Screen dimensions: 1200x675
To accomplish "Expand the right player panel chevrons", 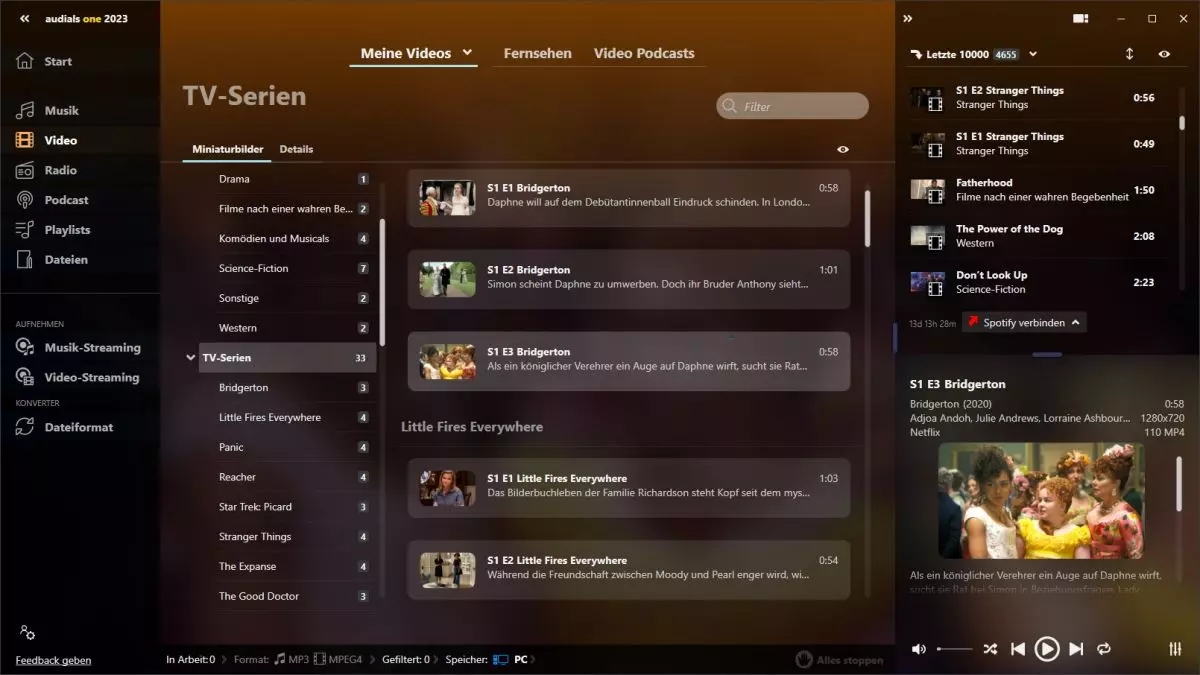I will click(908, 18).
